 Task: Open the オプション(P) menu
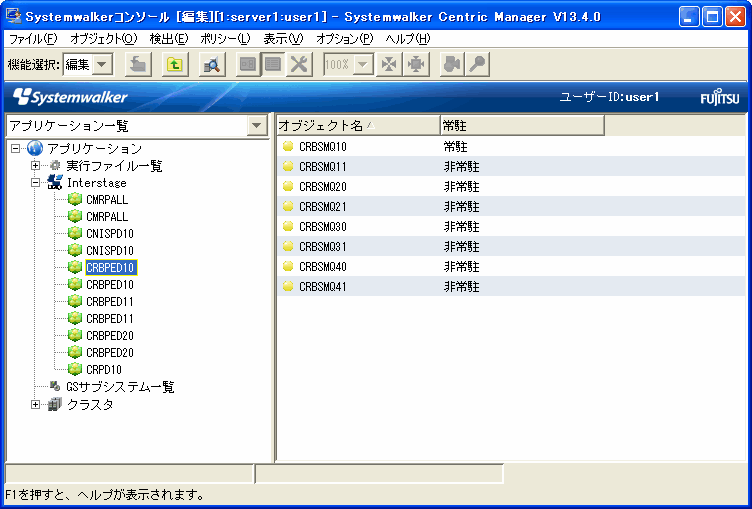coord(344,39)
